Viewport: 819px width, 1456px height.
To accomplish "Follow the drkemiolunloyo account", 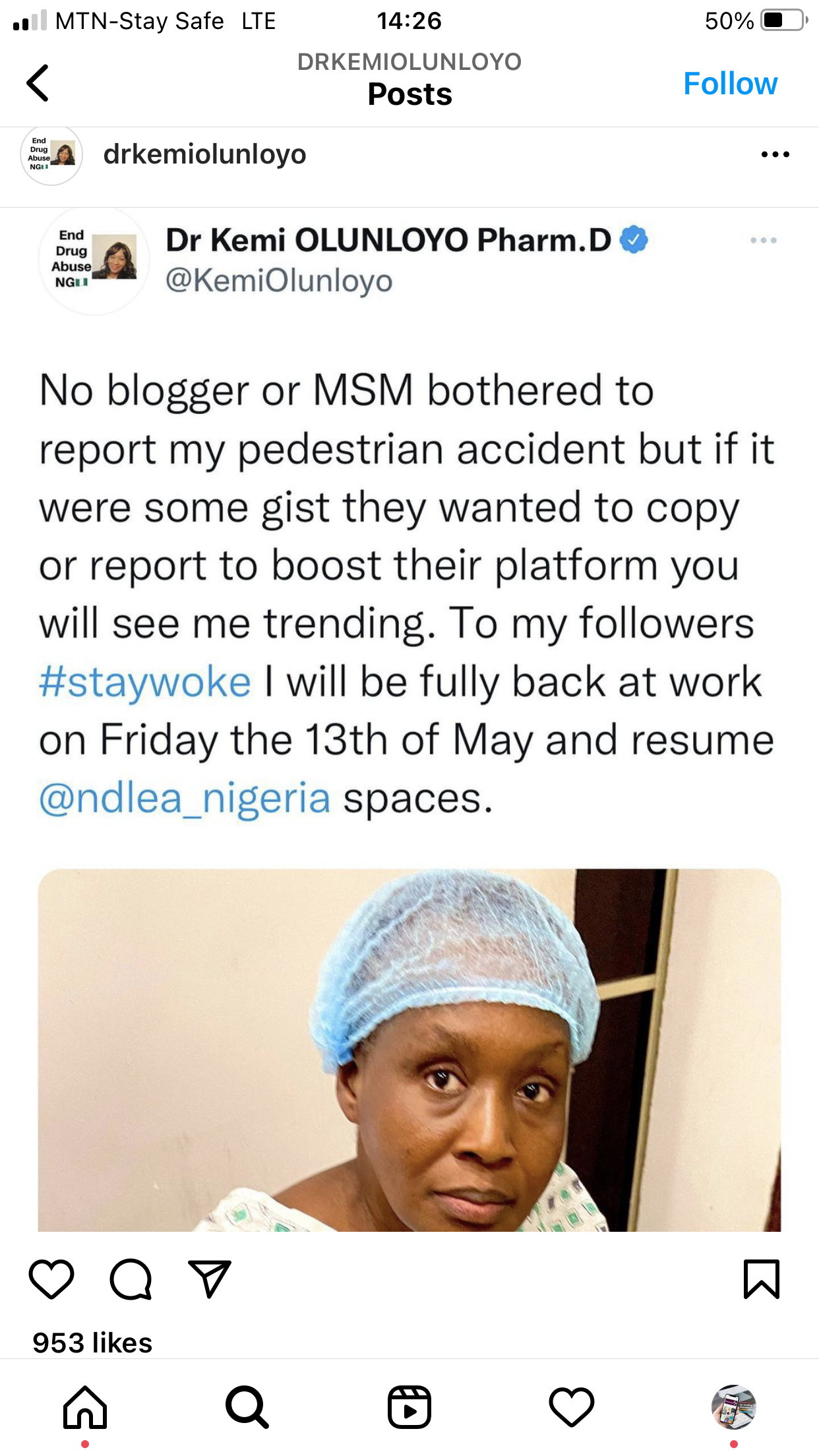I will pos(731,84).
